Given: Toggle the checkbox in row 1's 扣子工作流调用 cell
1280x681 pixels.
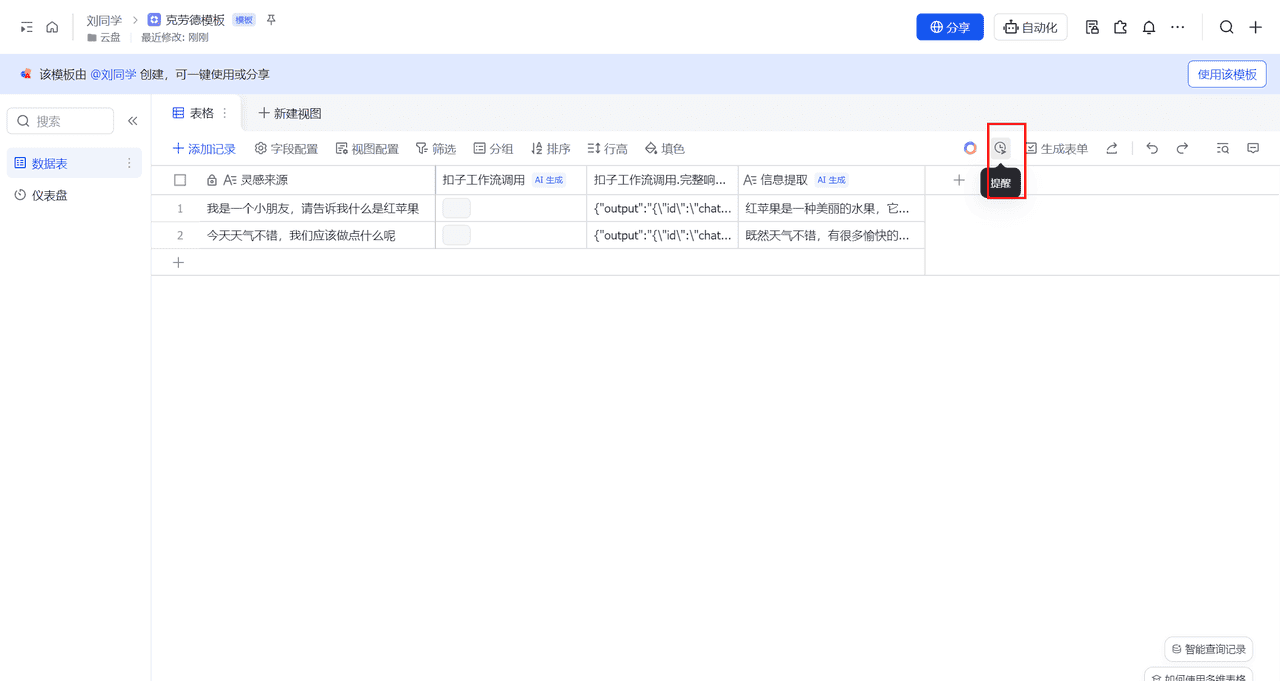Looking at the screenshot, I should click(456, 207).
